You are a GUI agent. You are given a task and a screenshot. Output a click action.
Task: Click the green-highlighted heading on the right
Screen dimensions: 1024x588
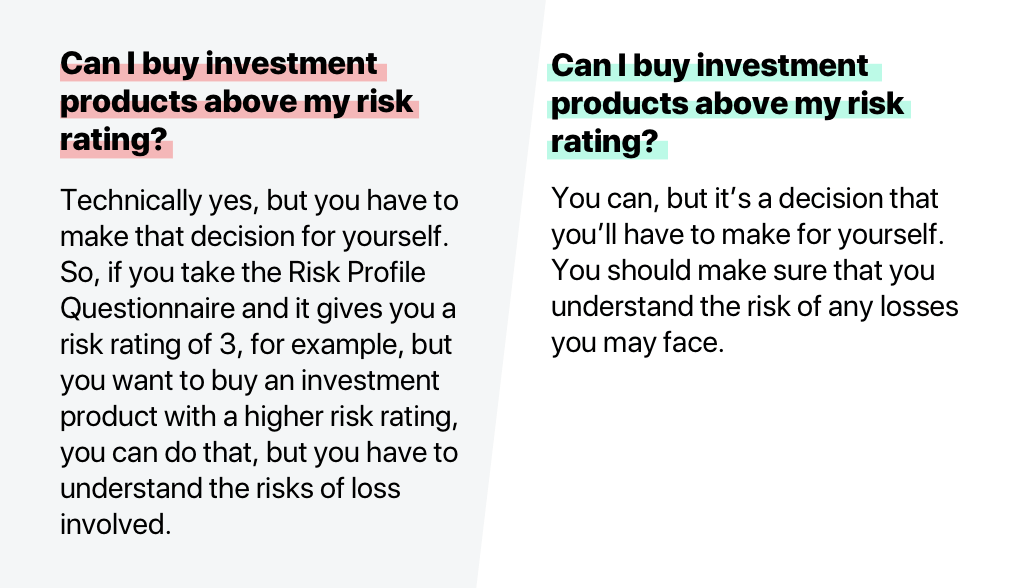click(x=727, y=104)
